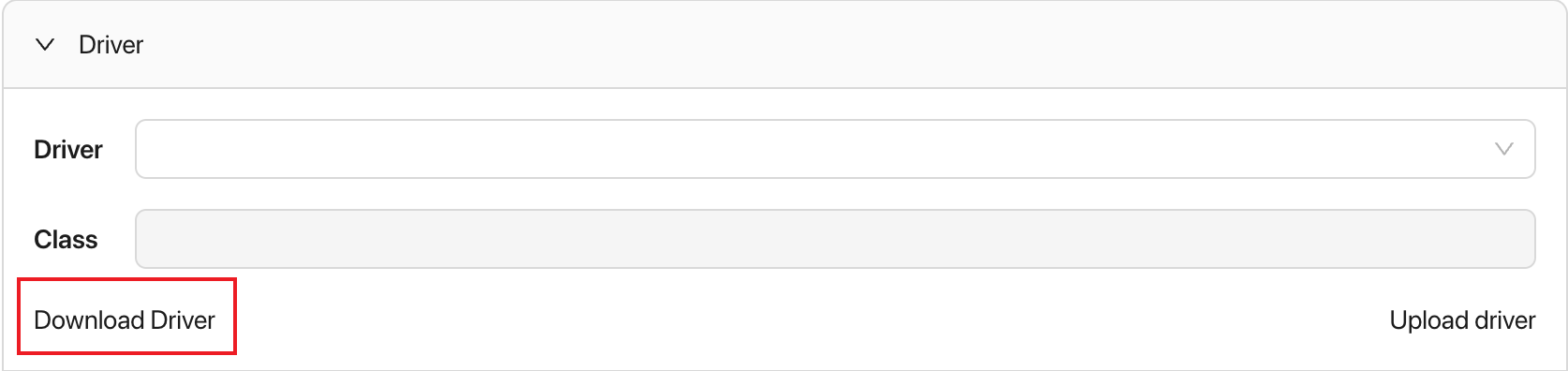Hide the Driver panel contents via header arrow
1568x371 pixels.
45,45
